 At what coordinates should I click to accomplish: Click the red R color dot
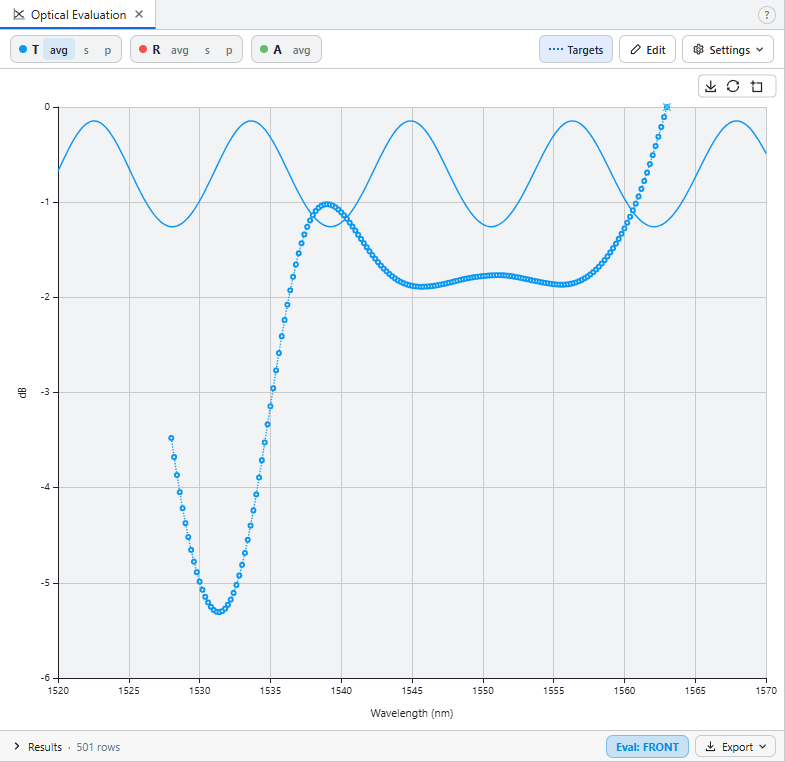click(143, 49)
